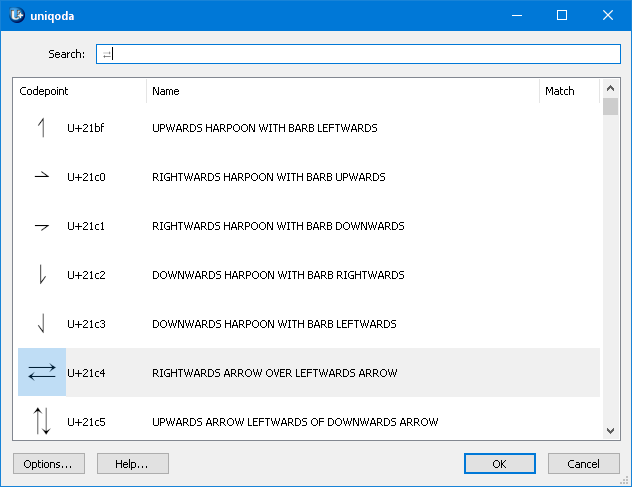Viewport: 632px width, 487px height.
Task: Select row RIGHTWARDS HARPOON WITH BARB DOWNWARDS
Action: [278, 226]
